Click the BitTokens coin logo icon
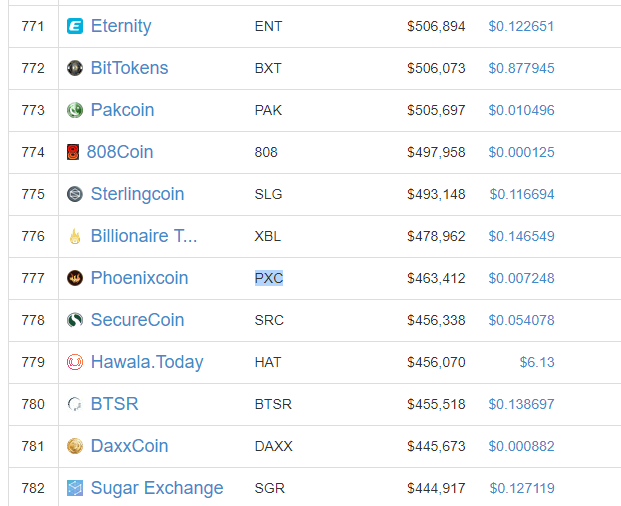 (x=75, y=68)
